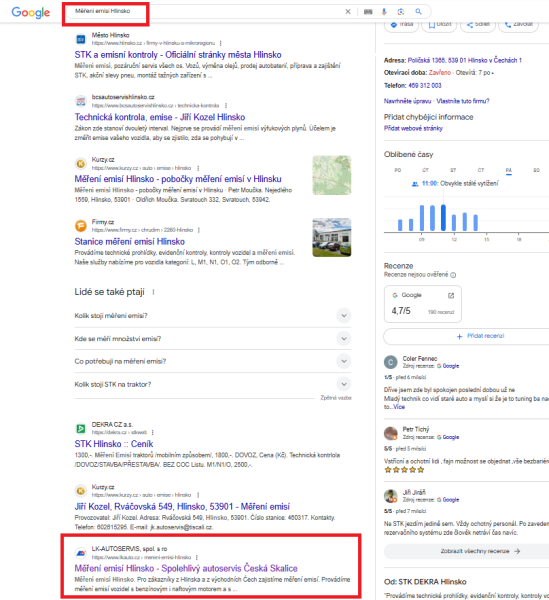
Task: Click the green DEKRA CZ favicon
Action: pyautogui.click(x=81, y=429)
